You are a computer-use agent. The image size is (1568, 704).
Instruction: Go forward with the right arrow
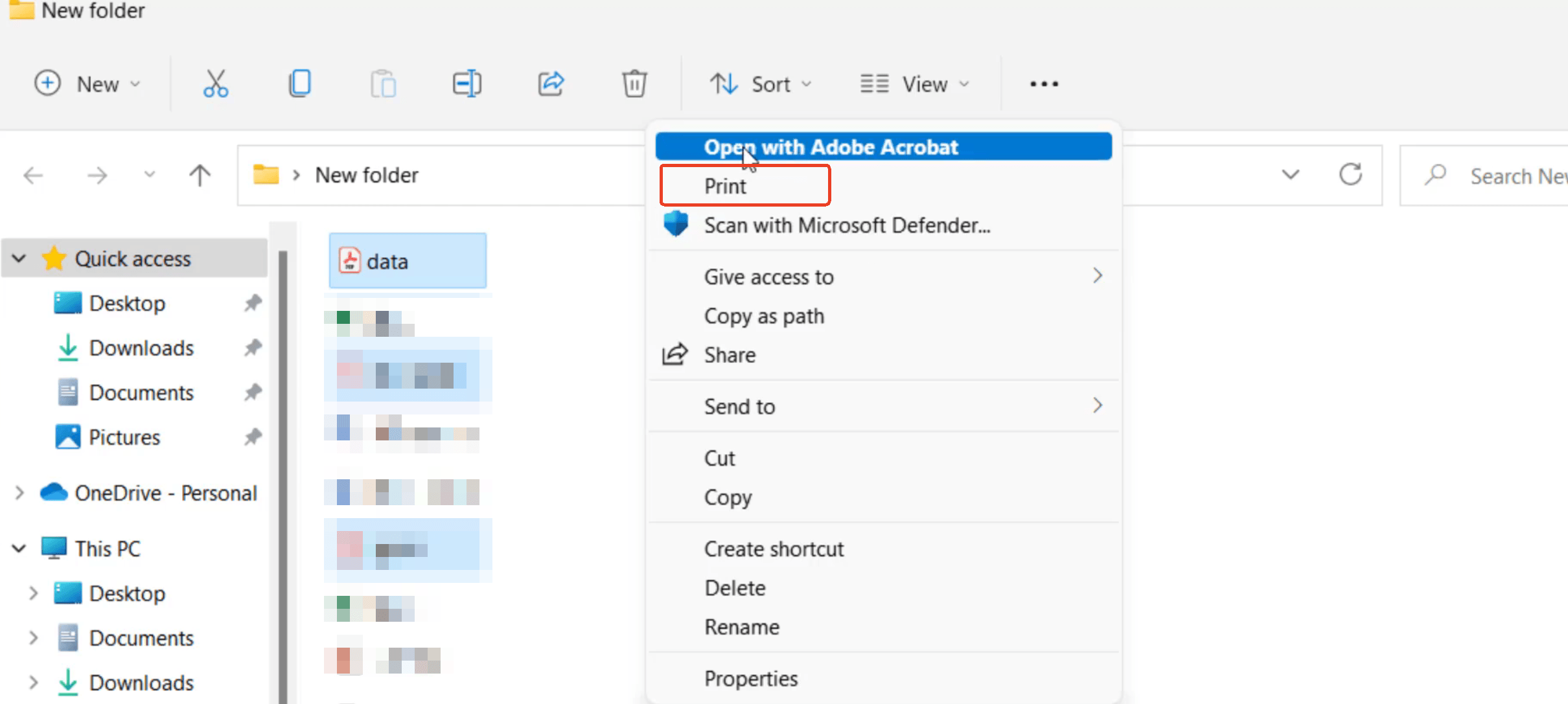97,175
